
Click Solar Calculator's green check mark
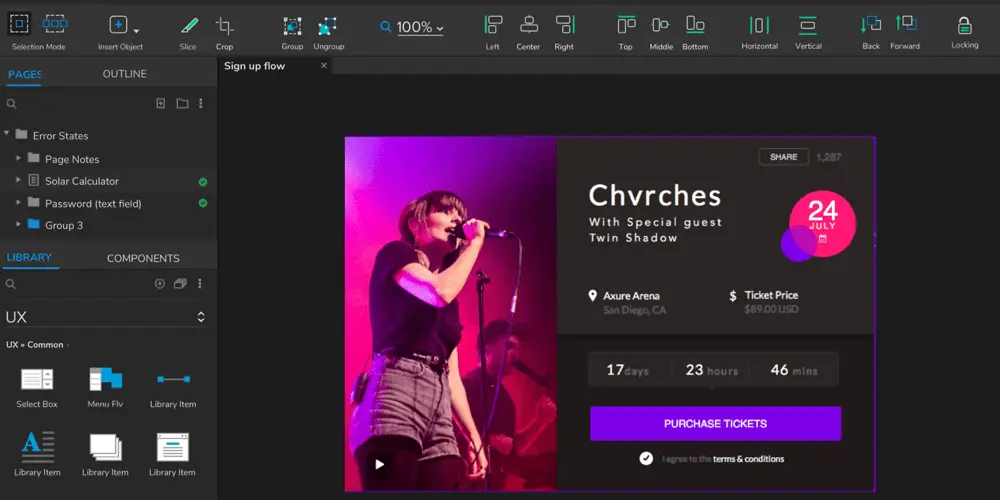click(x=203, y=182)
